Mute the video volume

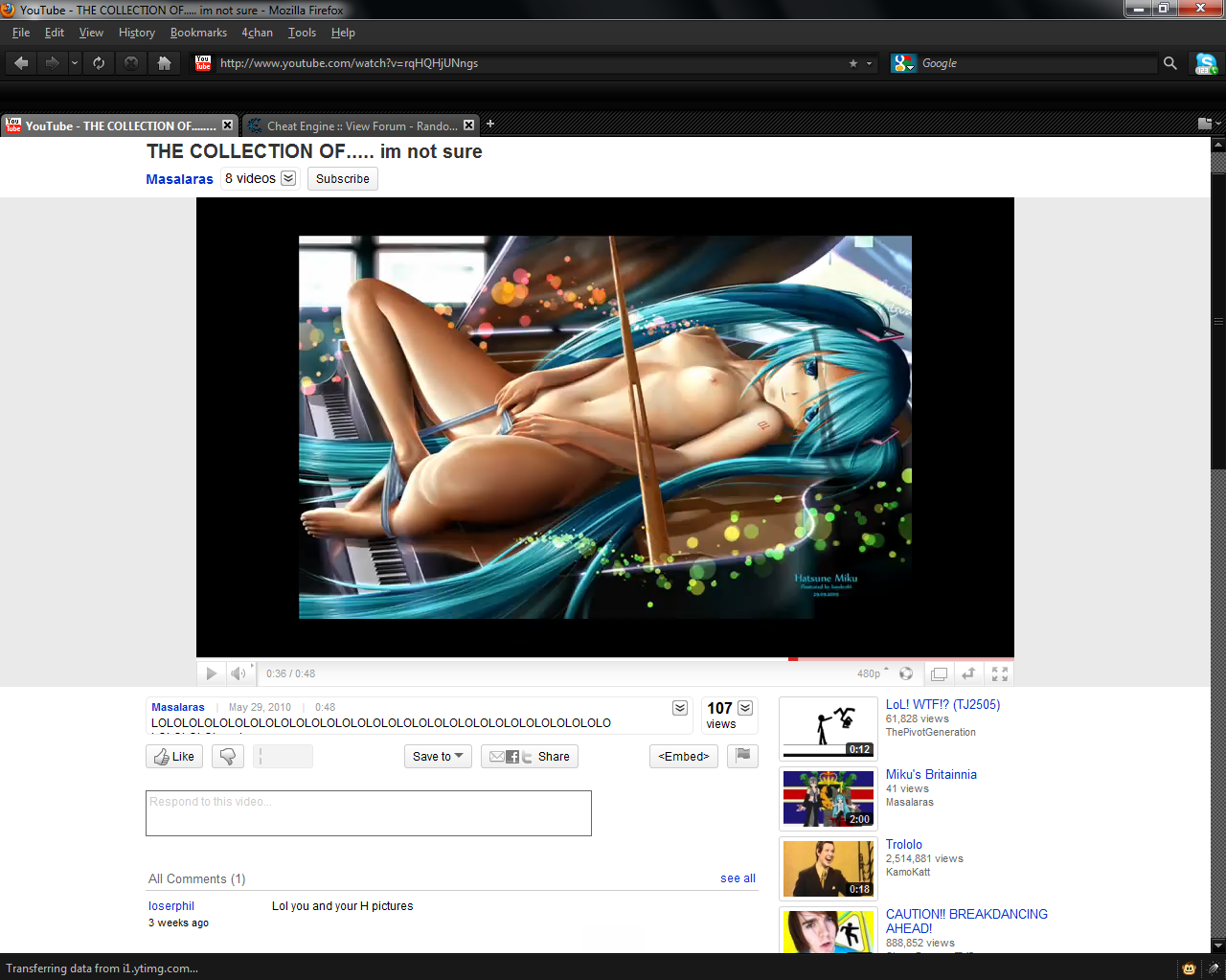click(238, 673)
